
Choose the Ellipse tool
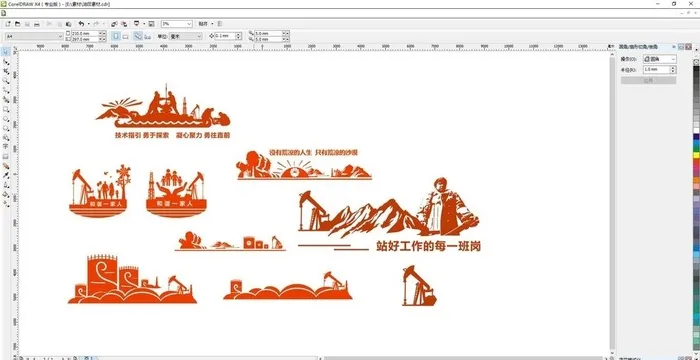tap(6, 119)
